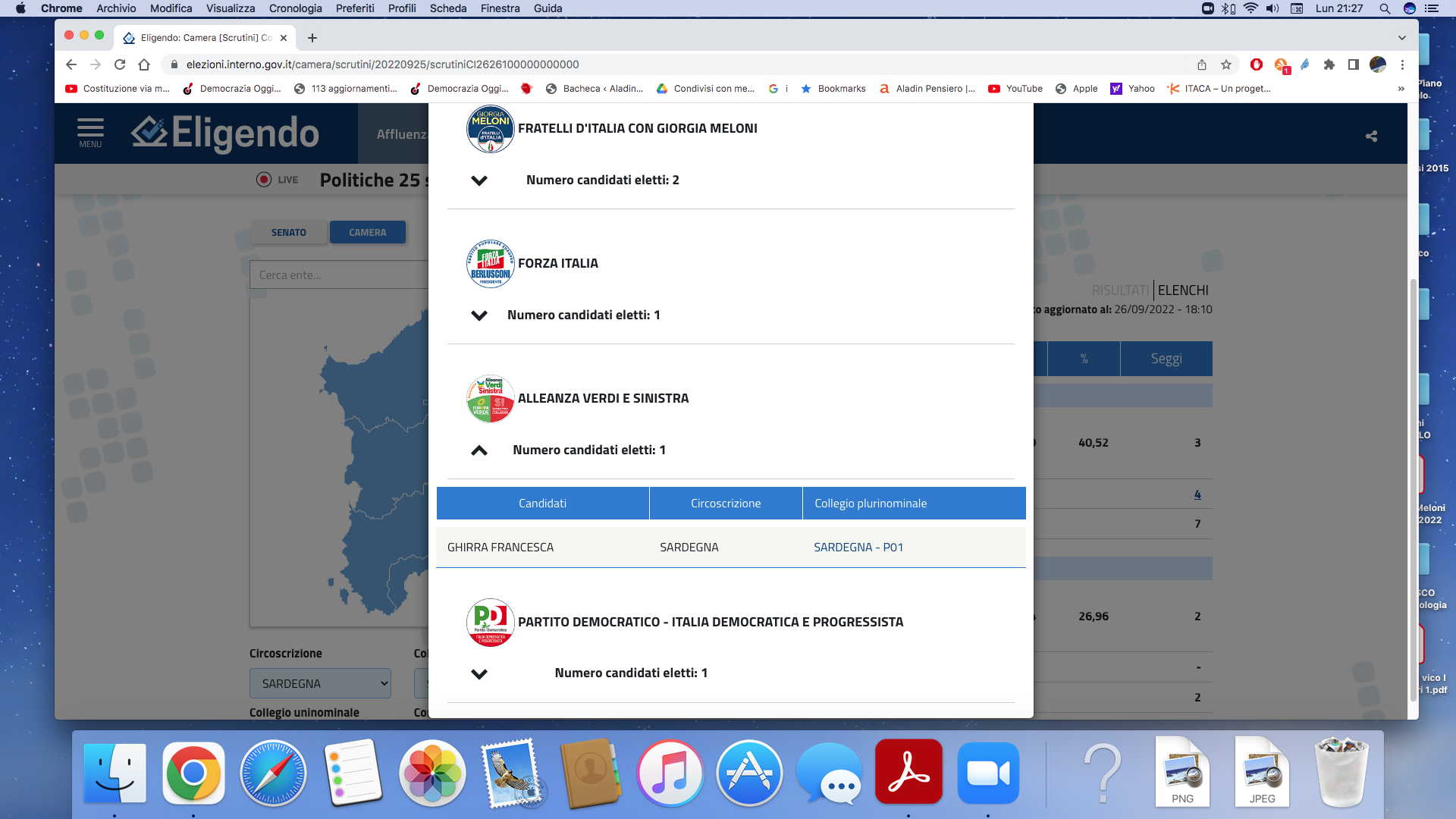Switch to ELENCHI view
Image resolution: width=1456 pixels, height=819 pixels.
pos(1183,290)
